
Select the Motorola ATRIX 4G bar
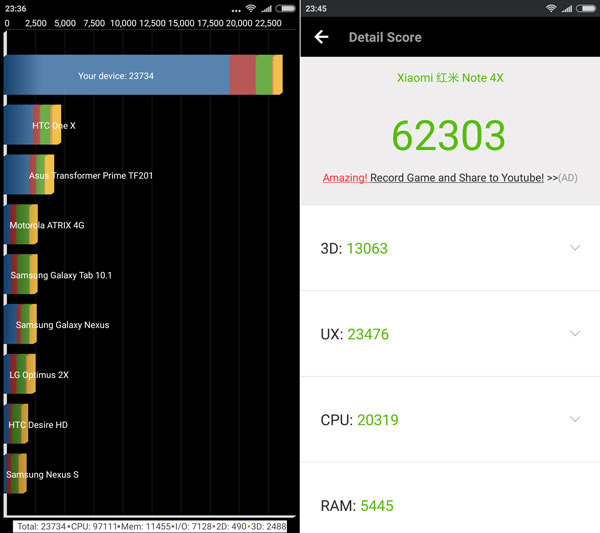(21, 224)
